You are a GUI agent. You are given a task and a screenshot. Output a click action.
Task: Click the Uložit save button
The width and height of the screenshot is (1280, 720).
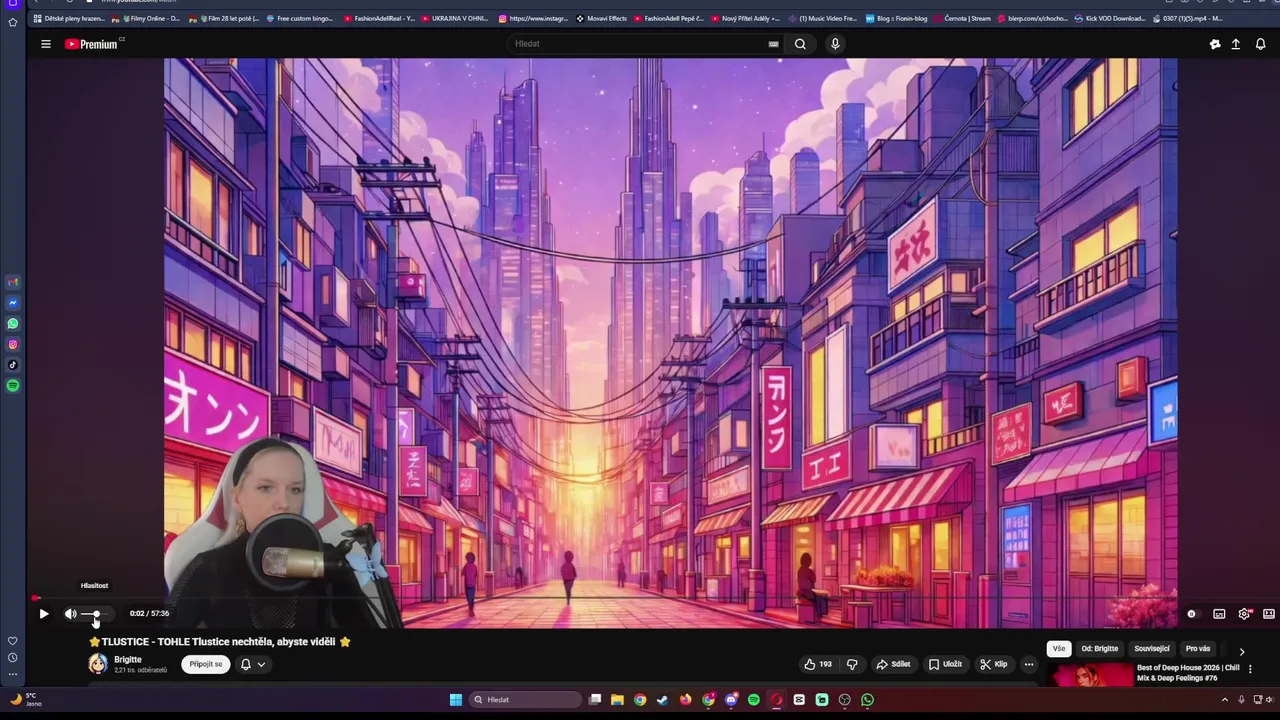point(945,664)
